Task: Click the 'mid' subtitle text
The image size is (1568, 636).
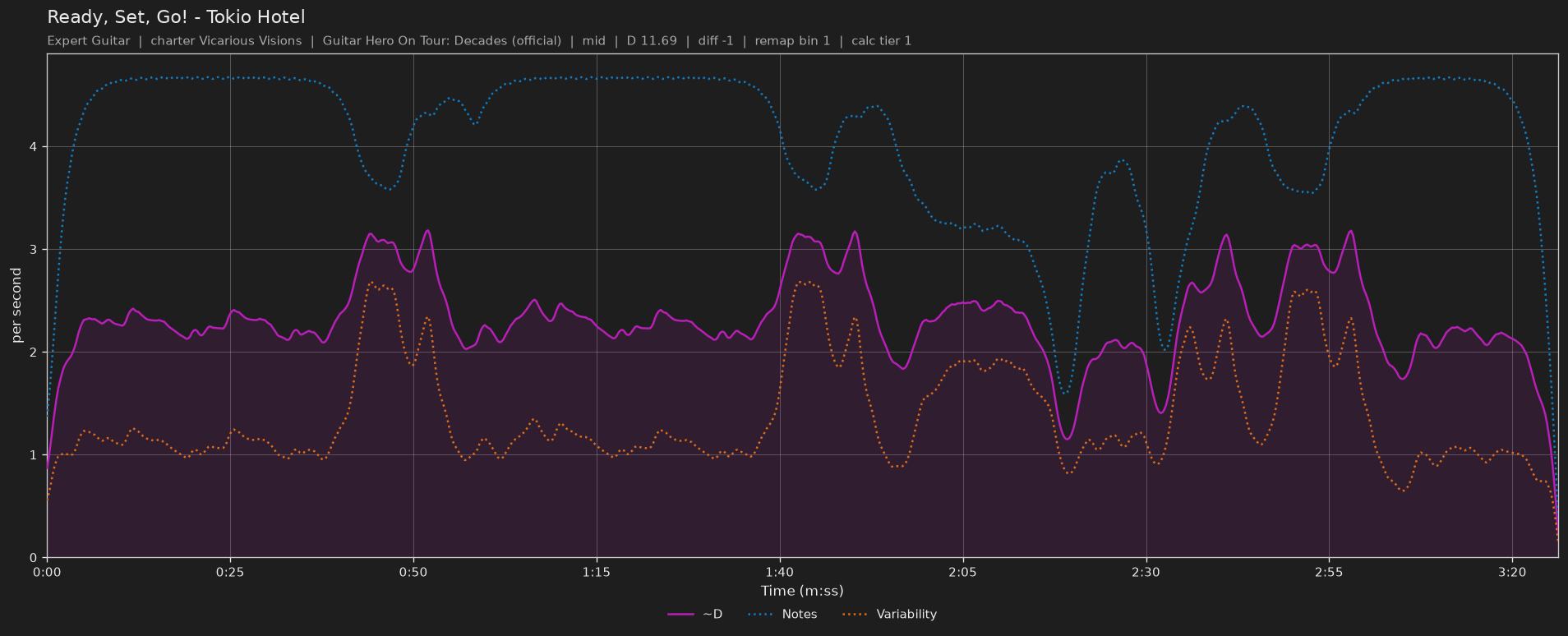Action: click(594, 41)
